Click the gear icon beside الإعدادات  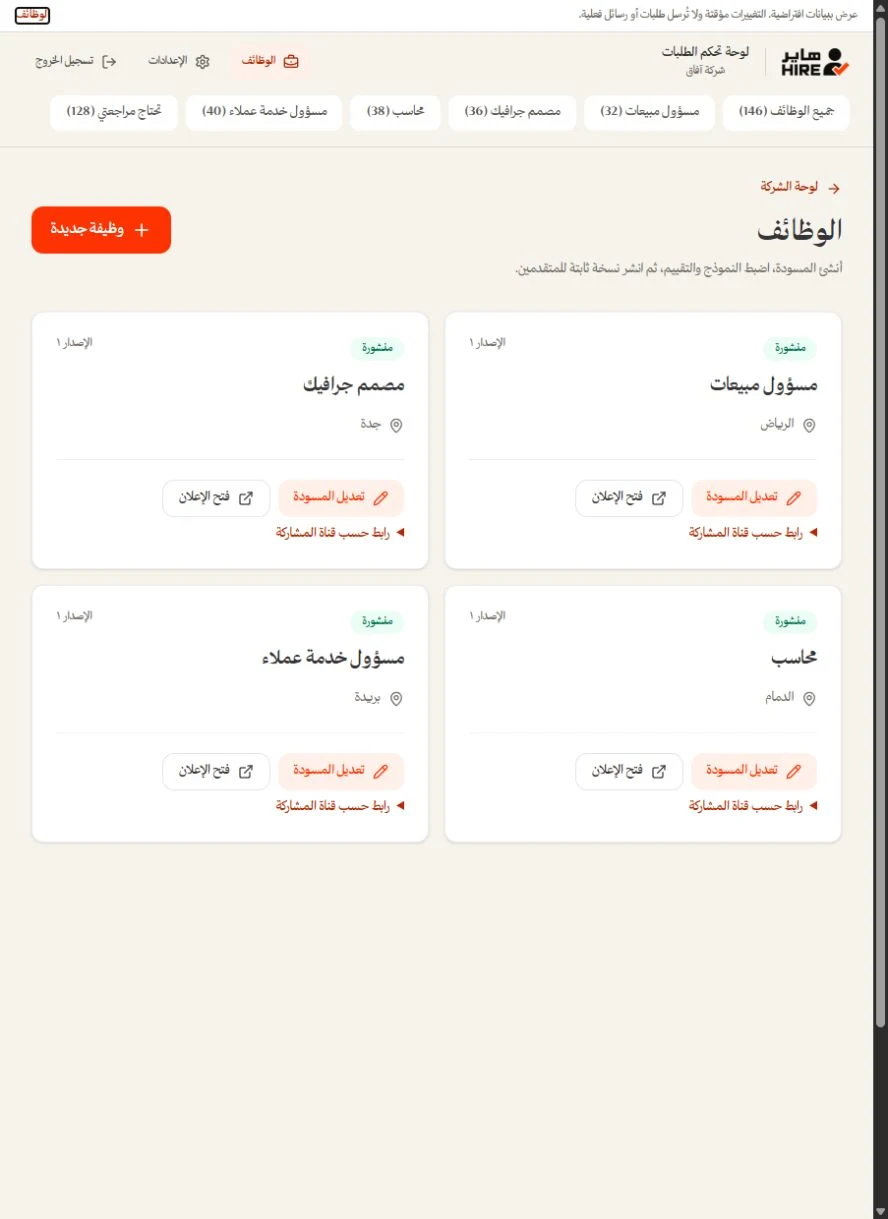tap(203, 61)
